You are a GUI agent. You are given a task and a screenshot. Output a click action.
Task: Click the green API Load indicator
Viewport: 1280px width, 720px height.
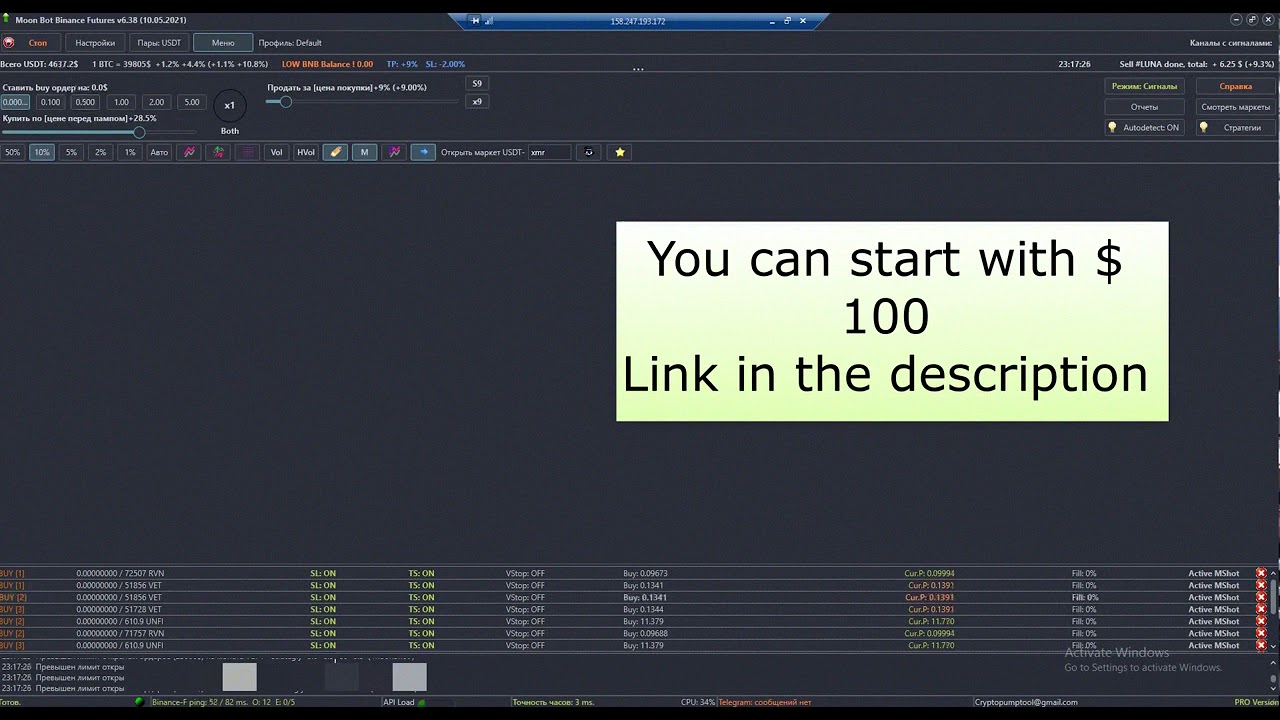coord(420,702)
